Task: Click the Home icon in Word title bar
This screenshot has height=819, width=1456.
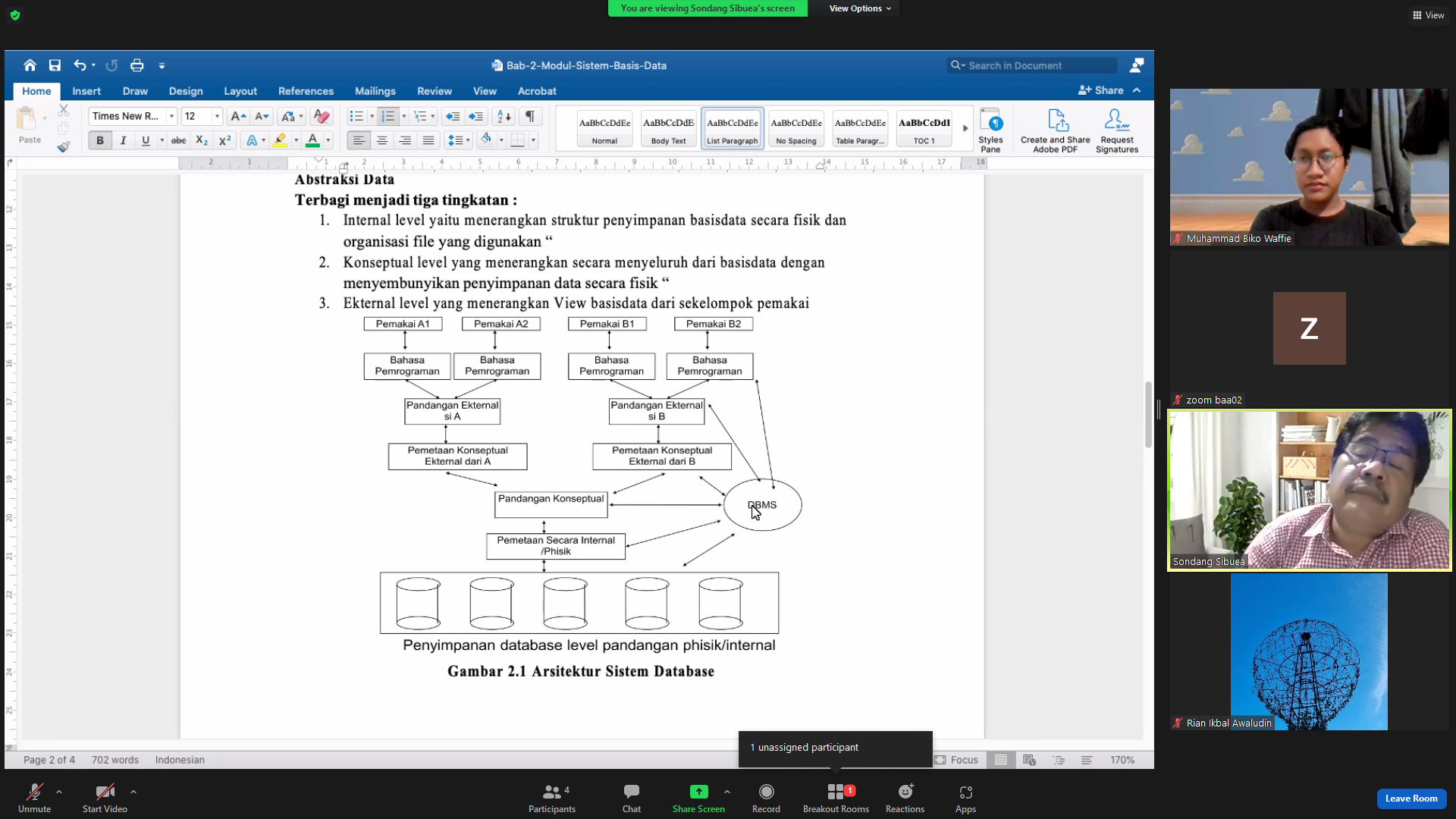Action: 30,65
